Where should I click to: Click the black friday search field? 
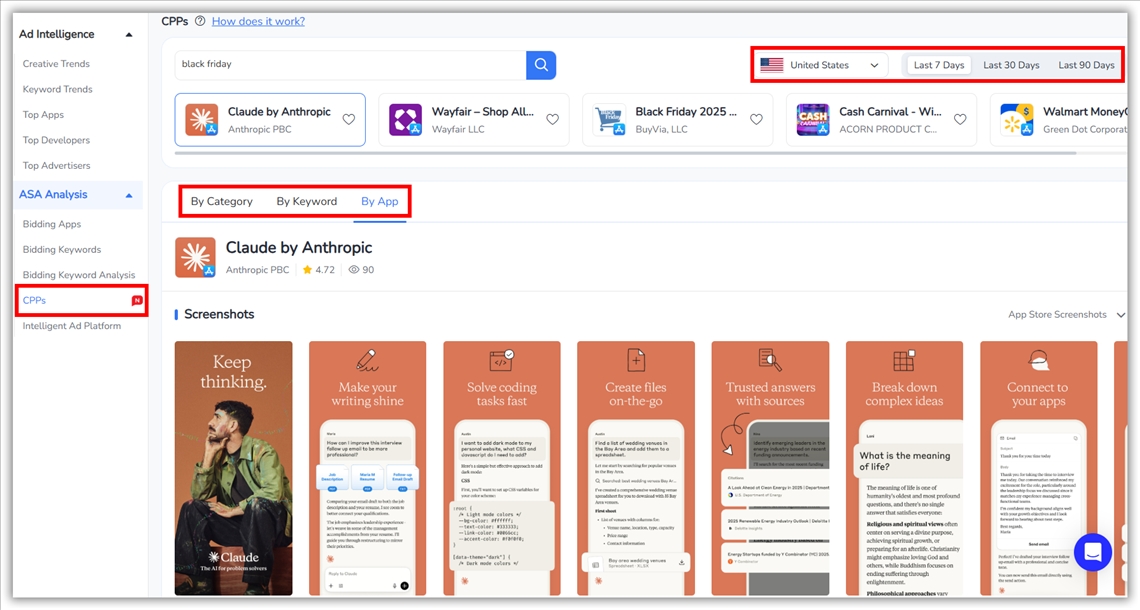tap(350, 65)
